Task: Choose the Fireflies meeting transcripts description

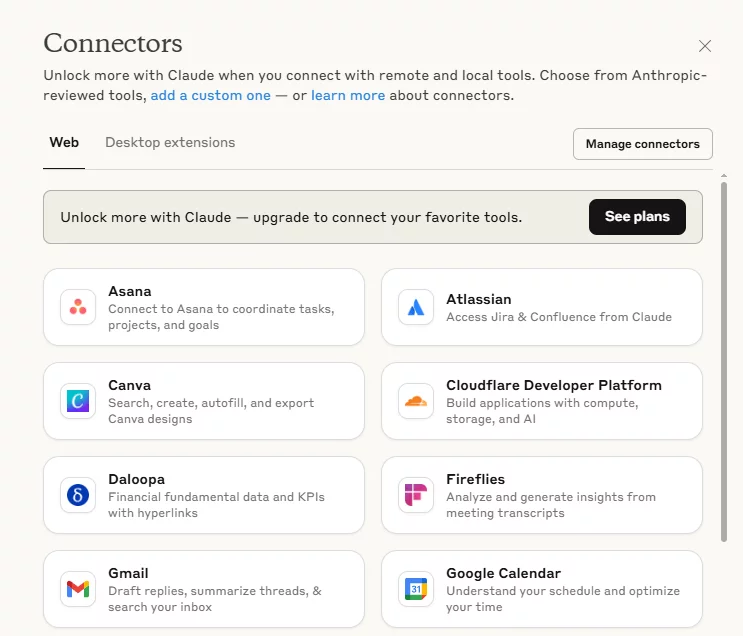Action: pyautogui.click(x=551, y=505)
